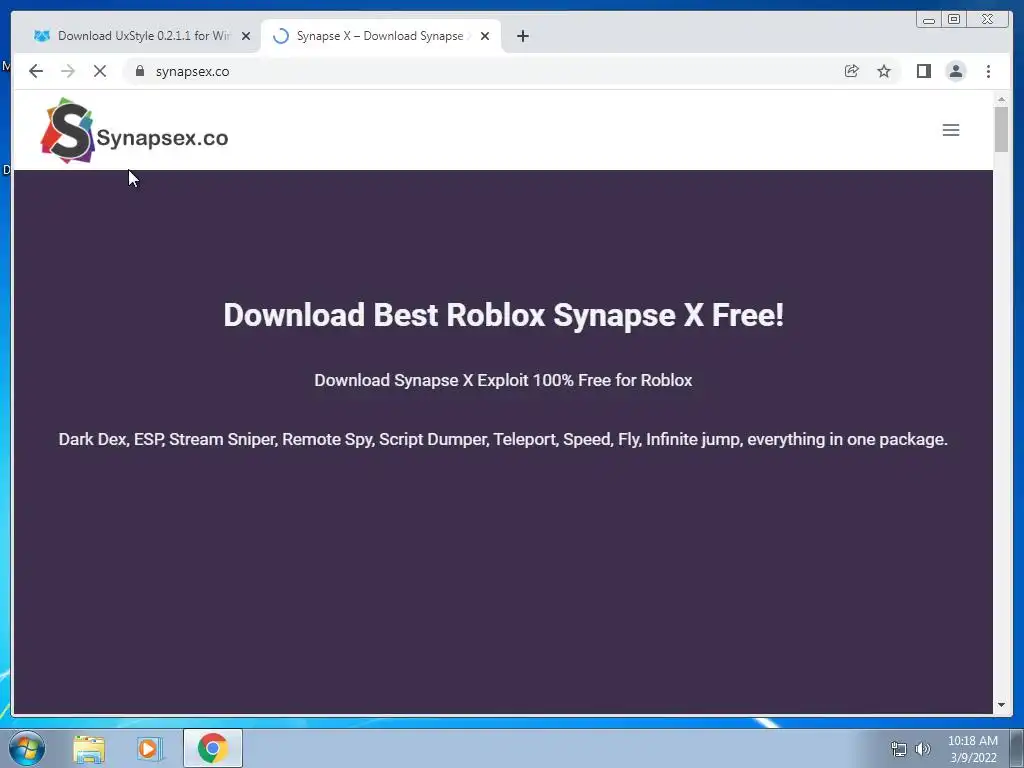The image size is (1024, 768).
Task: Open the Chrome profile menu
Action: [x=955, y=71]
